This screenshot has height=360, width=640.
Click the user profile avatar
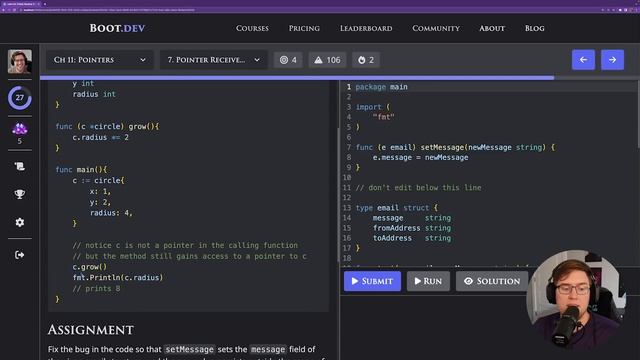pos(20,62)
